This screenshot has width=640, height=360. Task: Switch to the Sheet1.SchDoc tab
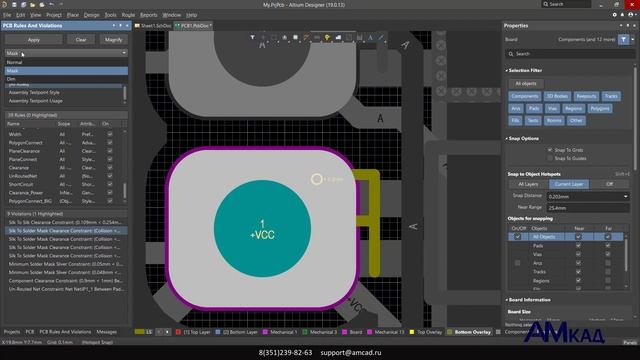coord(153,26)
